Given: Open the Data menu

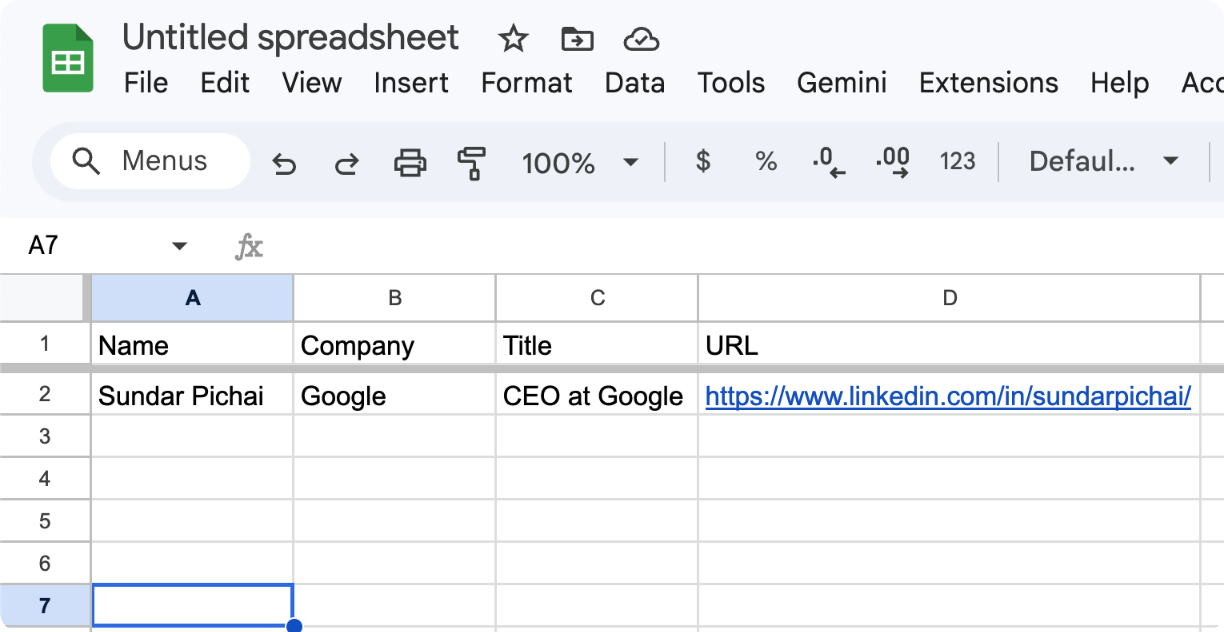Looking at the screenshot, I should pyautogui.click(x=634, y=83).
